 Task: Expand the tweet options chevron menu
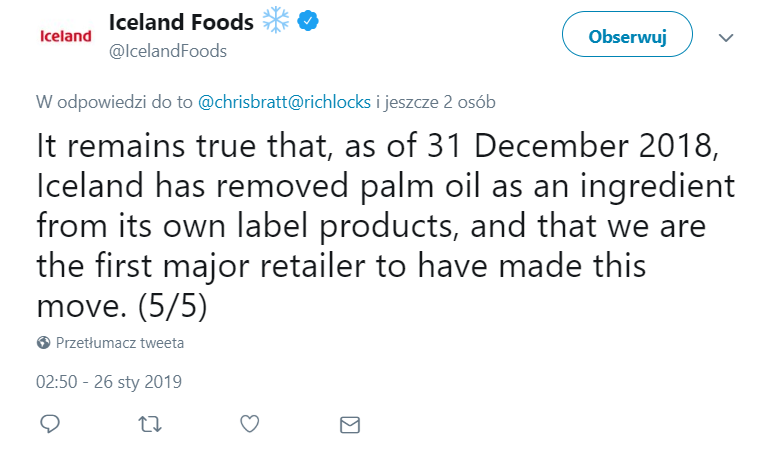click(727, 37)
